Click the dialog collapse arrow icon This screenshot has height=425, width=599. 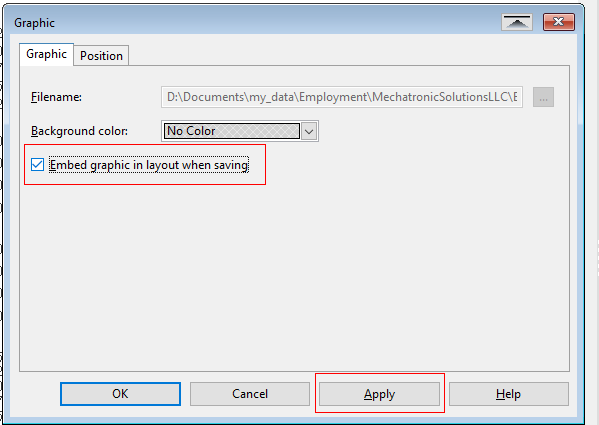517,23
